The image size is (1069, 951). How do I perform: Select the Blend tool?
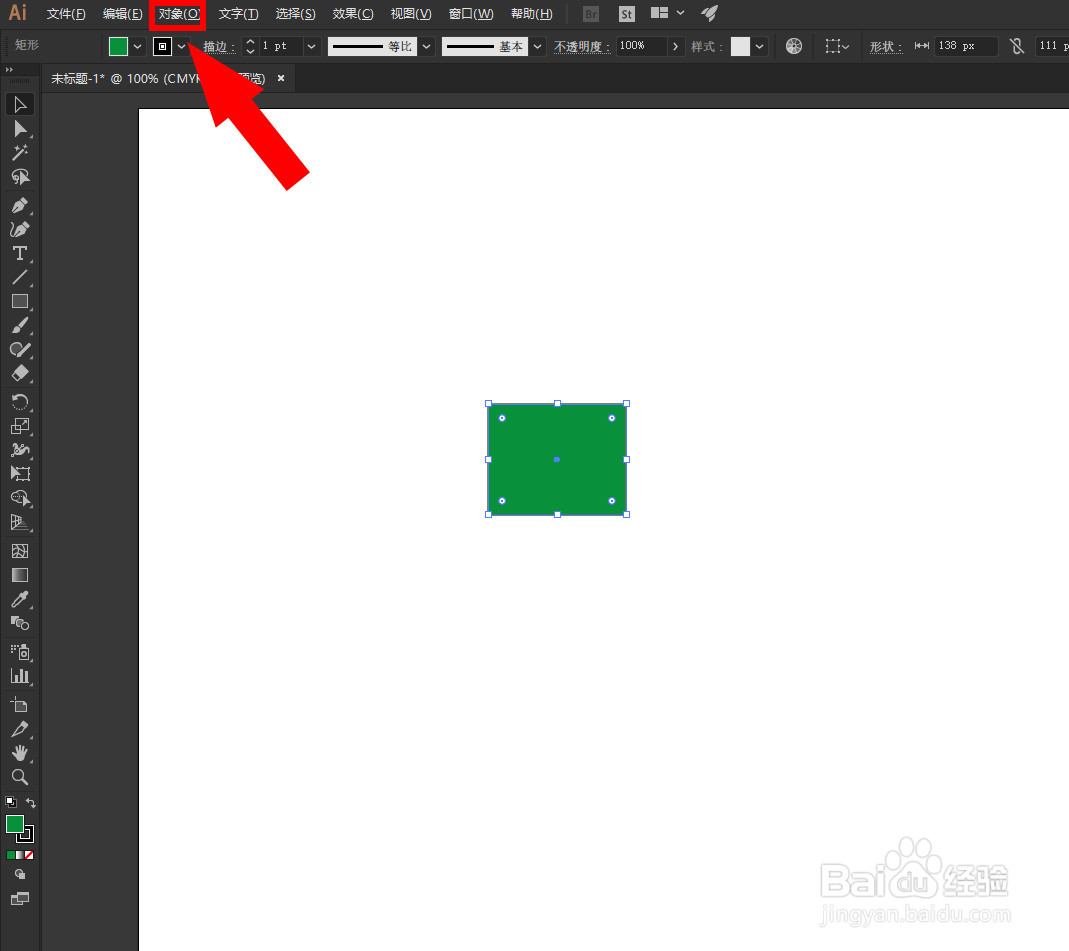tap(20, 623)
